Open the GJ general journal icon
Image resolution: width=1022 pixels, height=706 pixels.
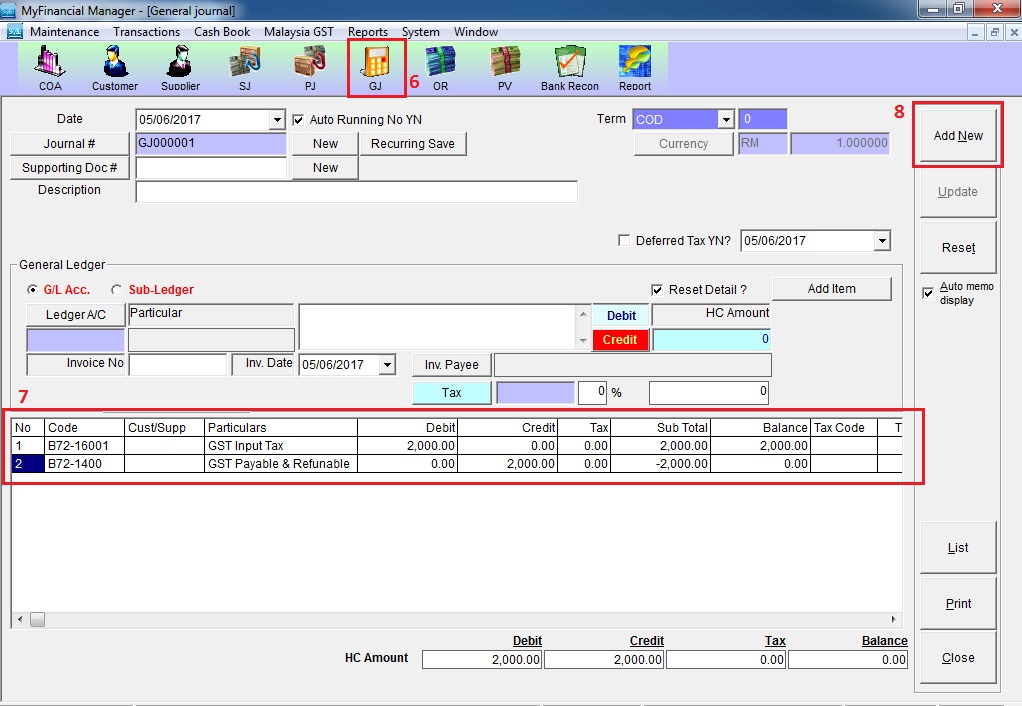pyautogui.click(x=376, y=67)
